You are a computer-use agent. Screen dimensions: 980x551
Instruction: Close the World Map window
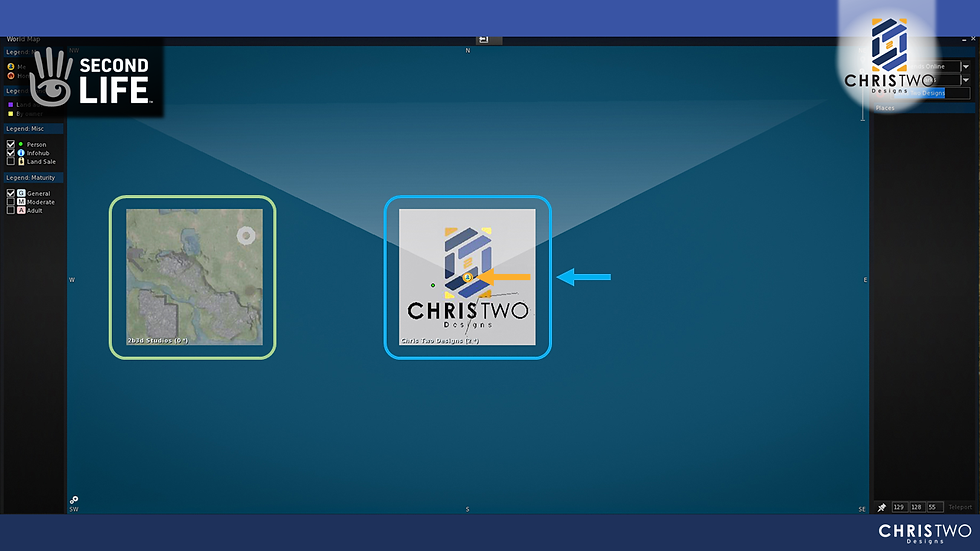(973, 39)
